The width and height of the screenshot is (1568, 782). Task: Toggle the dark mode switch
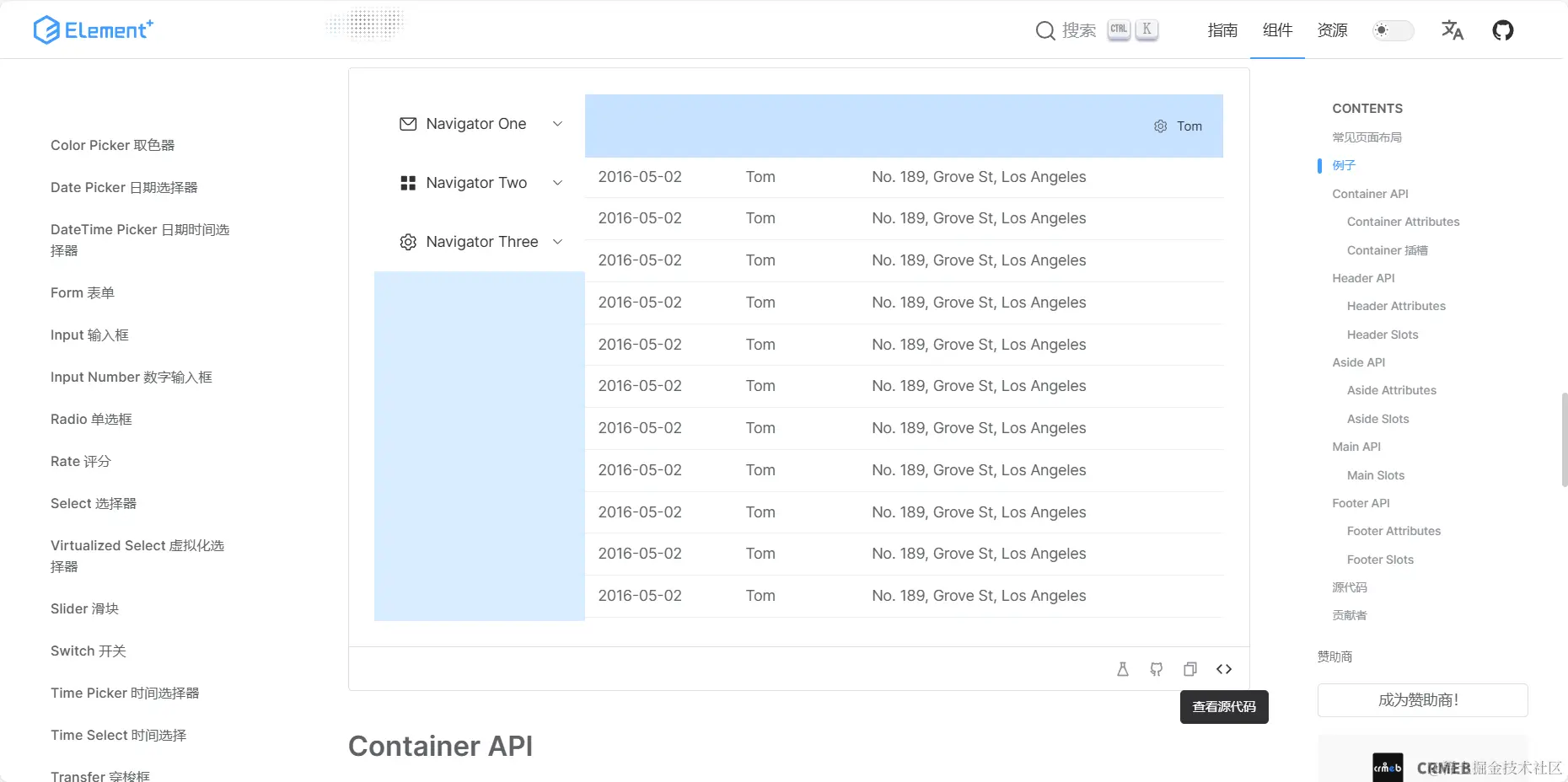[1392, 30]
